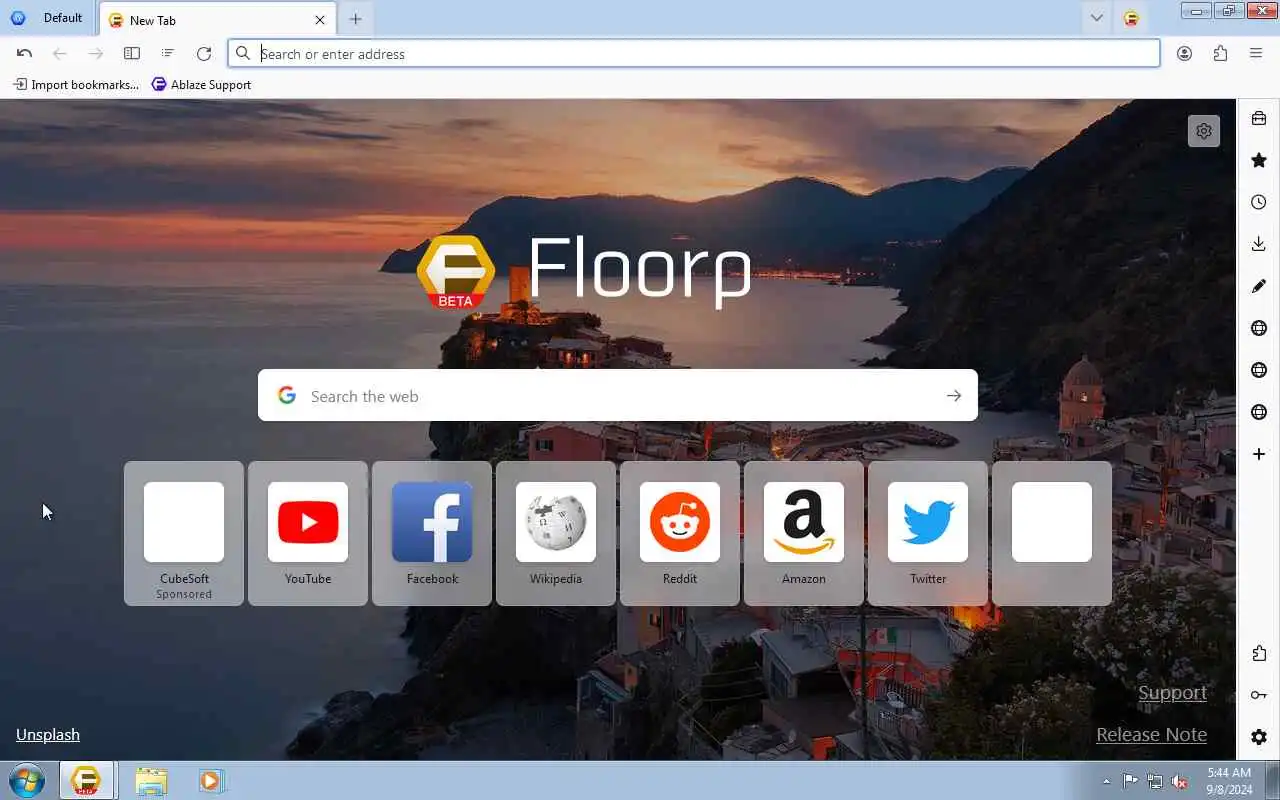This screenshot has height=800, width=1280.
Task: Open a new tab with plus button
Action: 355,19
